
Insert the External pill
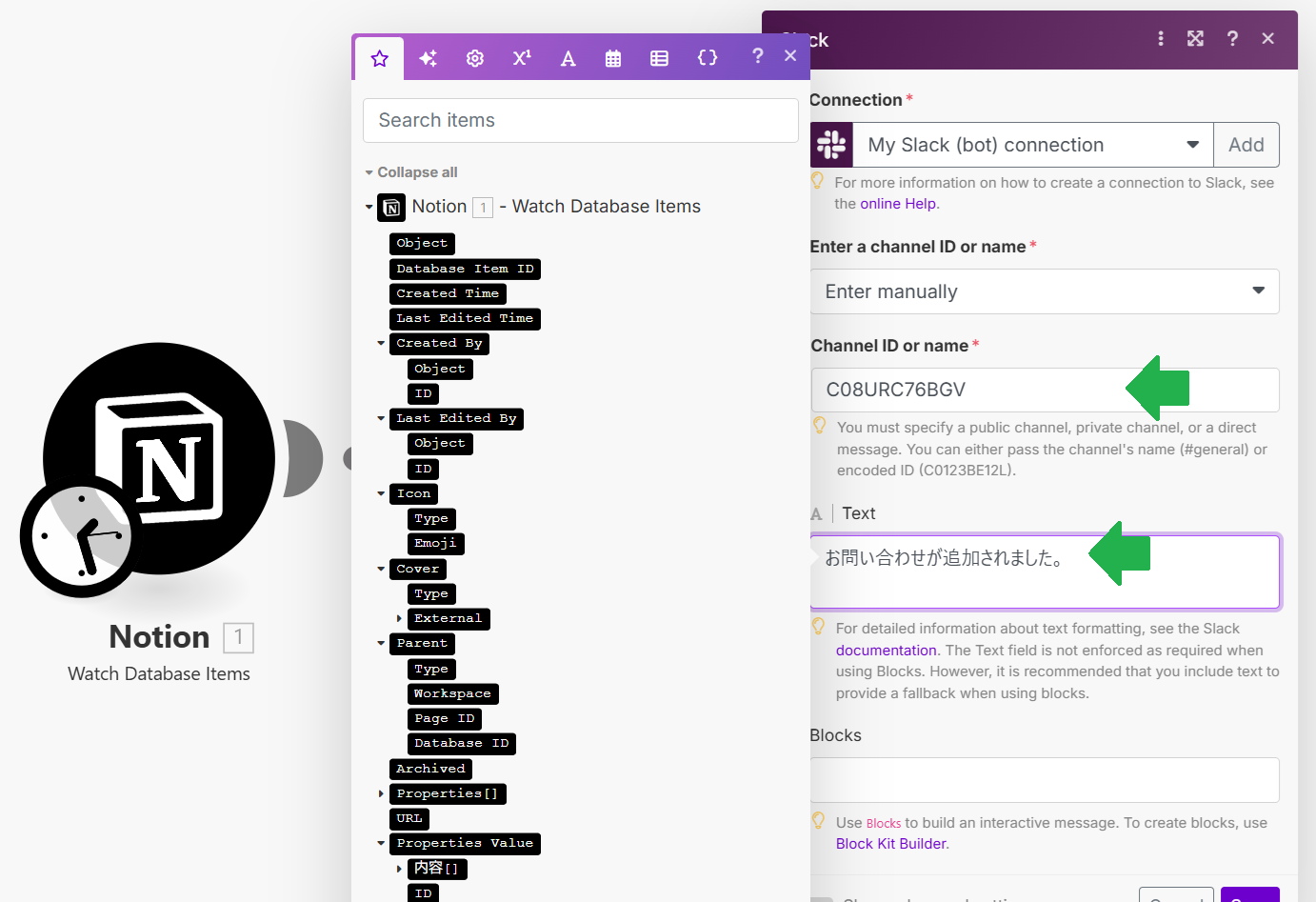point(448,618)
